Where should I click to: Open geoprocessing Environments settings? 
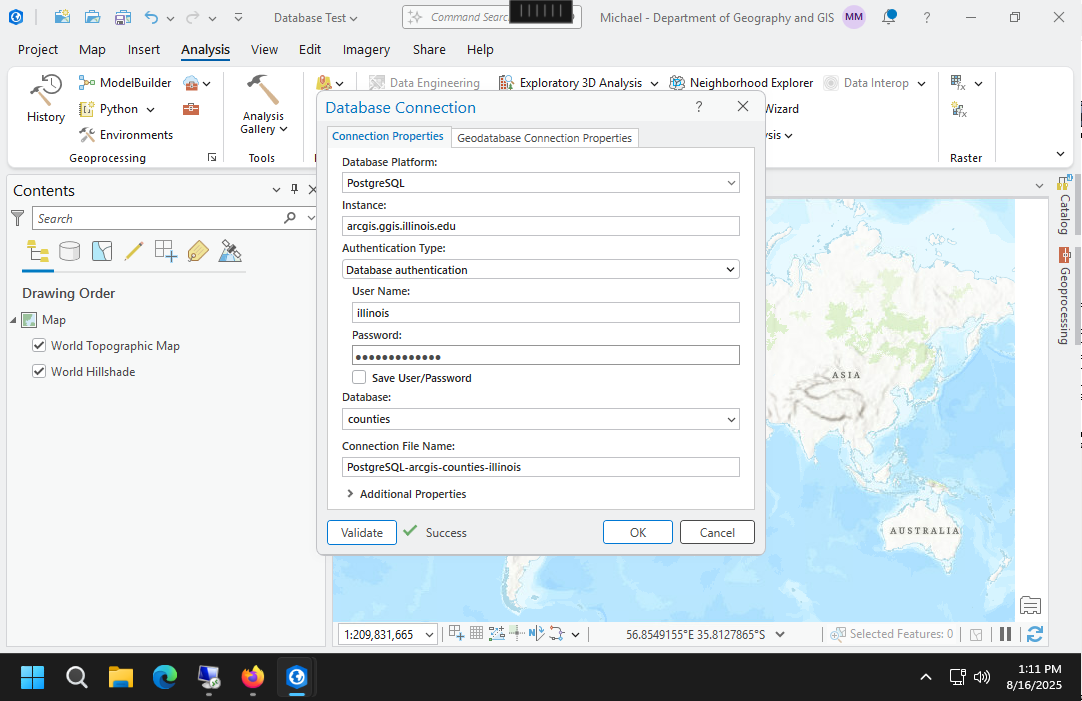pos(126,135)
